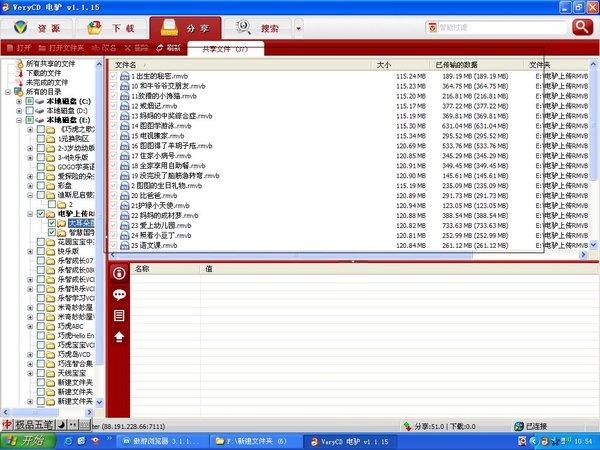Expand the 彩盒 folder node
Viewport: 600px width, 450px height.
click(30, 186)
